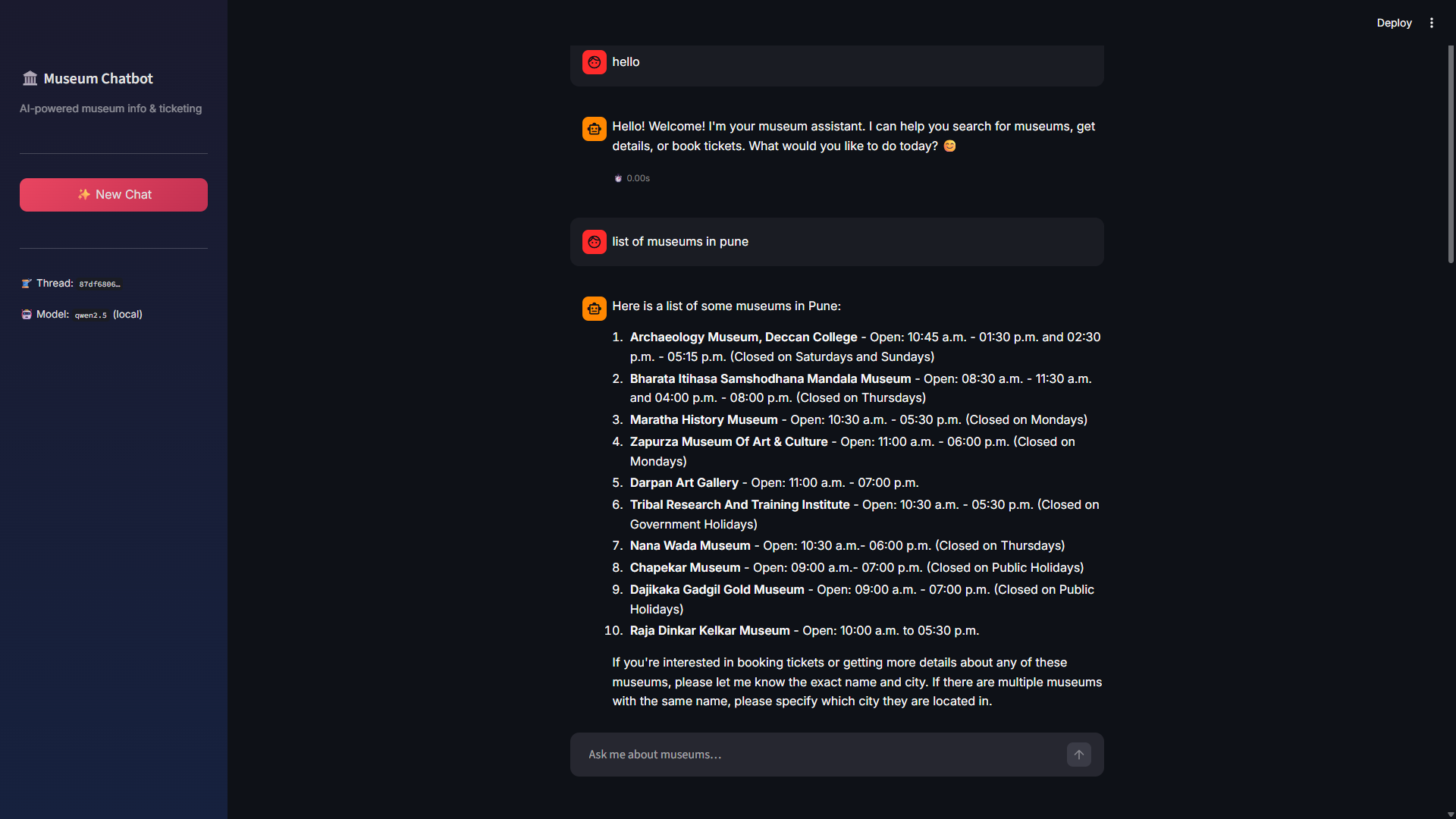The height and width of the screenshot is (819, 1456).
Task: Click the user avatar beside 'list of museums in pune'
Action: point(594,242)
